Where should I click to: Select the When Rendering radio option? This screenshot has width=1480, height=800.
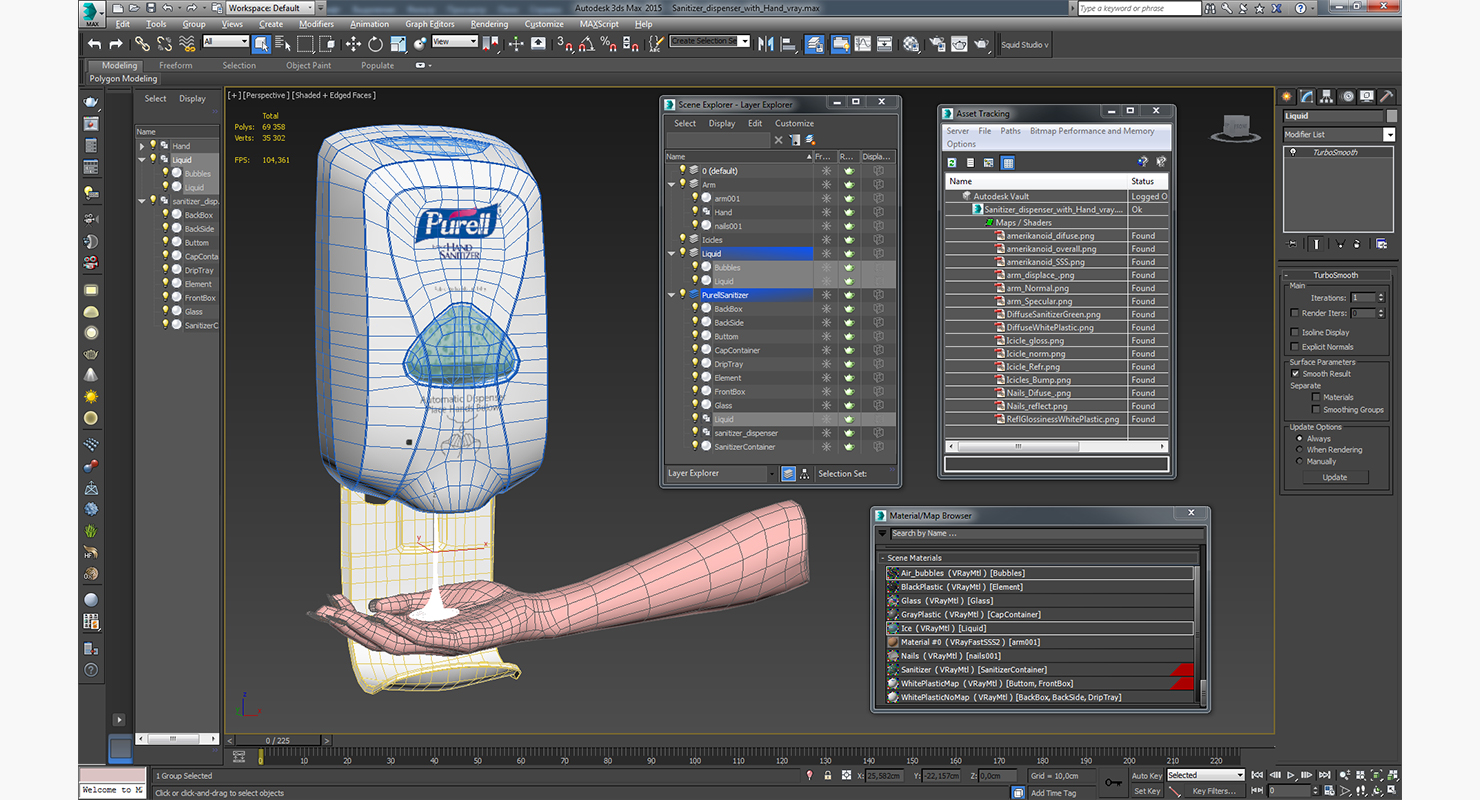tap(1300, 450)
